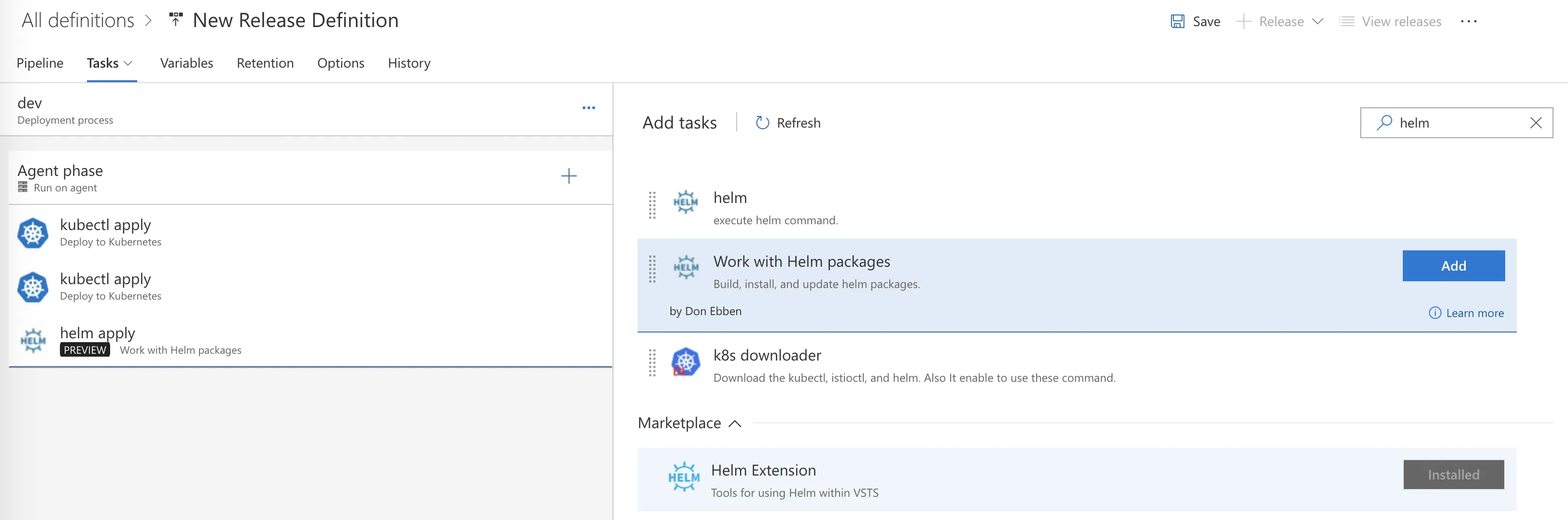Click the helm apply task Helm icon

tap(33, 341)
